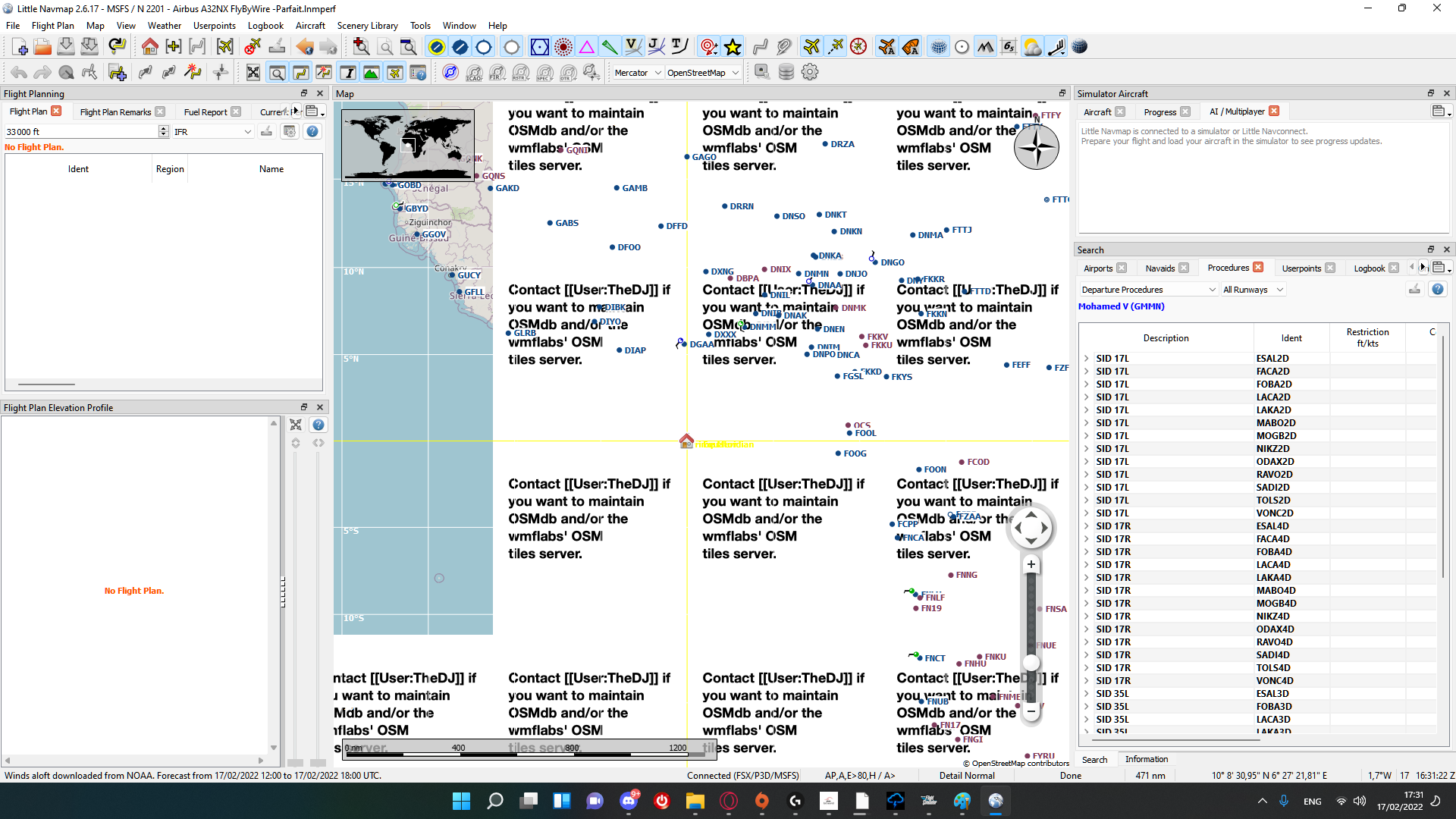Toggle VOR stations on map

tap(540, 47)
